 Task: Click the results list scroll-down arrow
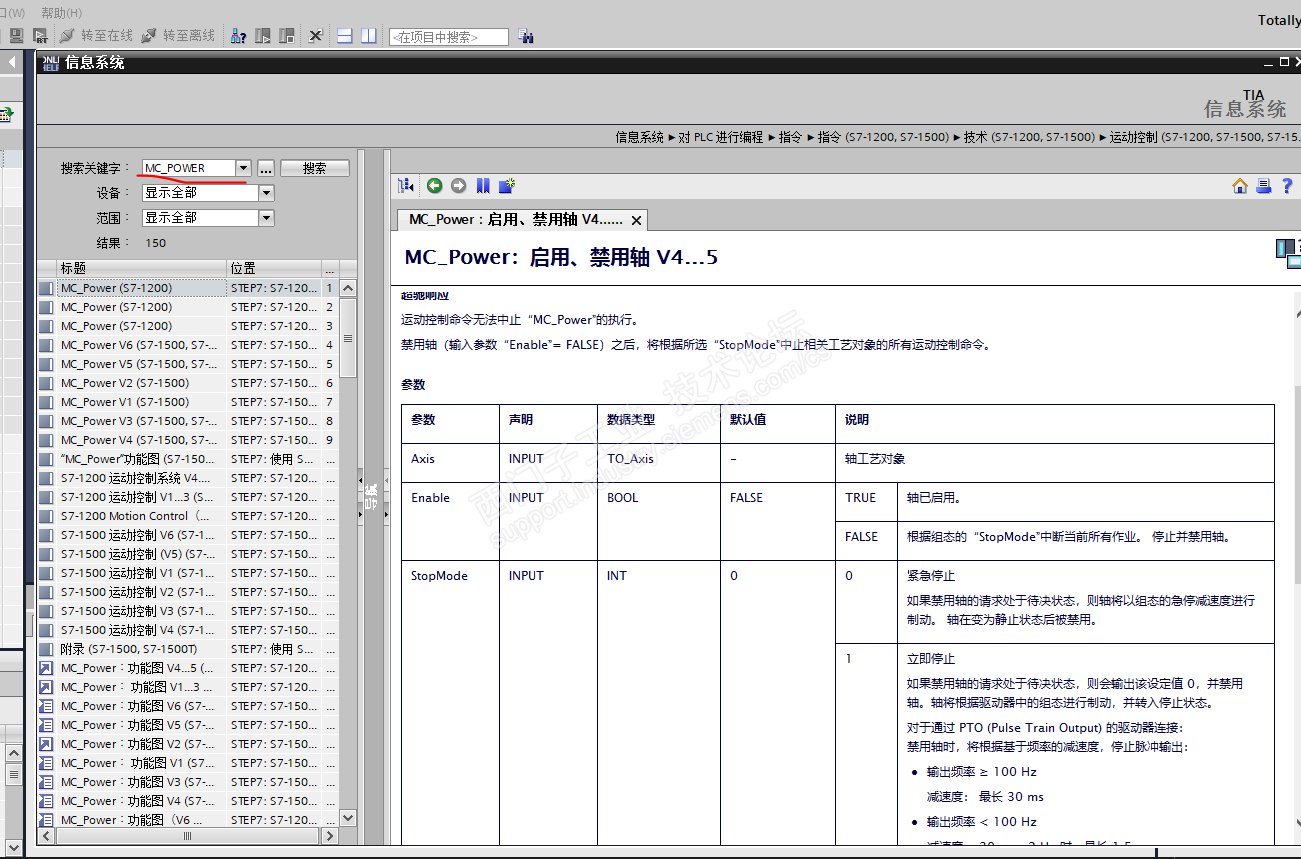348,817
